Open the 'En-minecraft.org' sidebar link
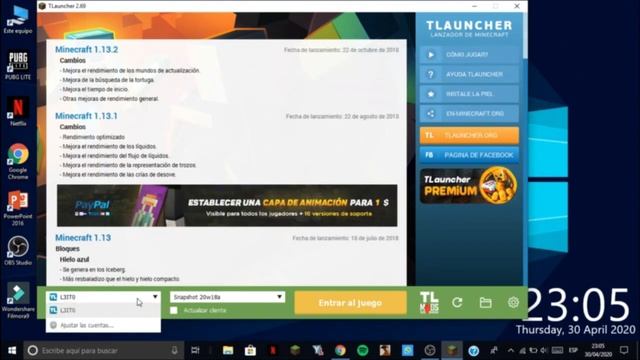 pos(469,113)
